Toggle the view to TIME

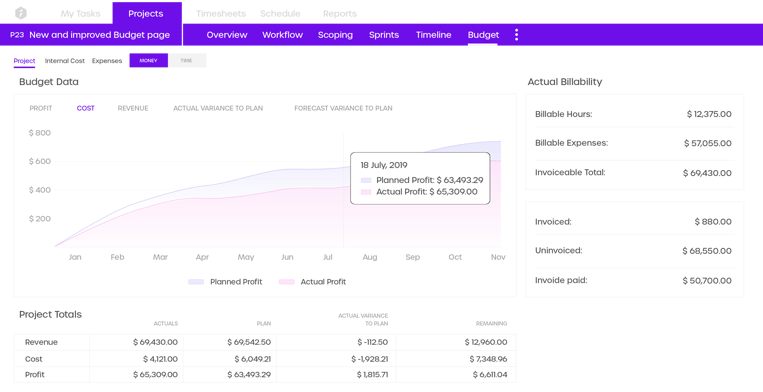[x=187, y=60]
